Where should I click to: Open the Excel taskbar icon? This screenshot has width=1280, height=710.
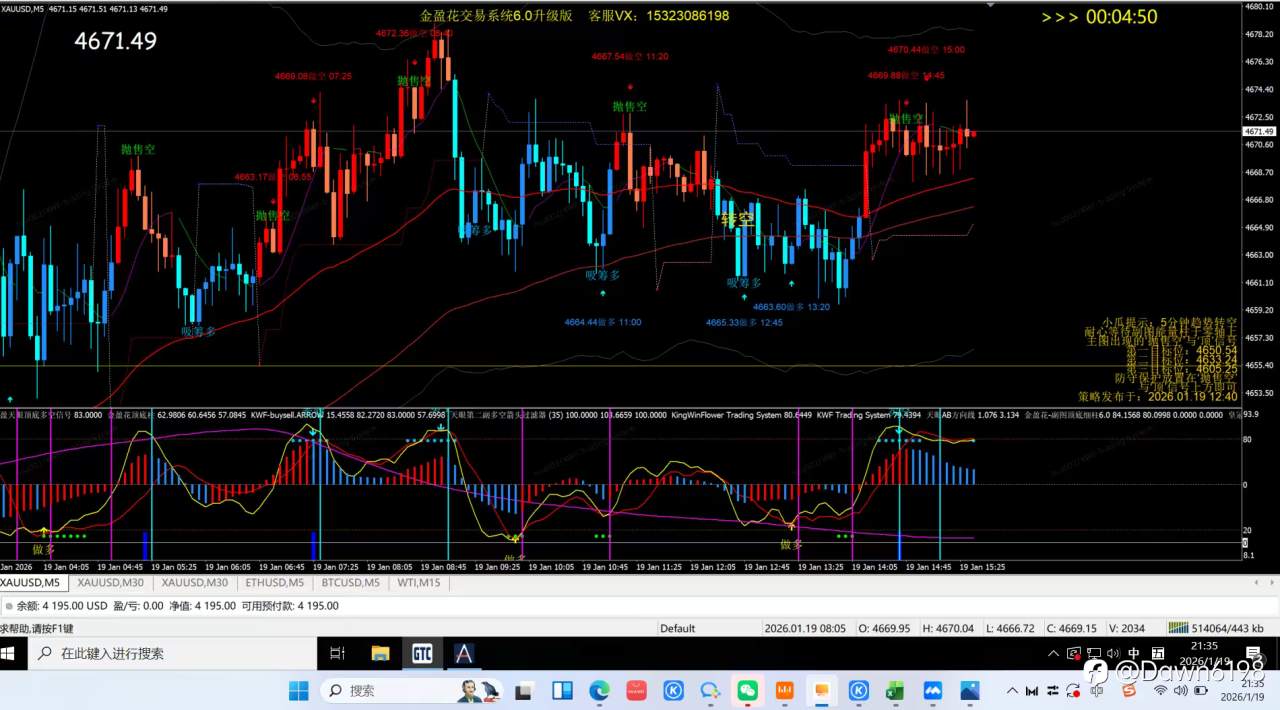(x=895, y=691)
